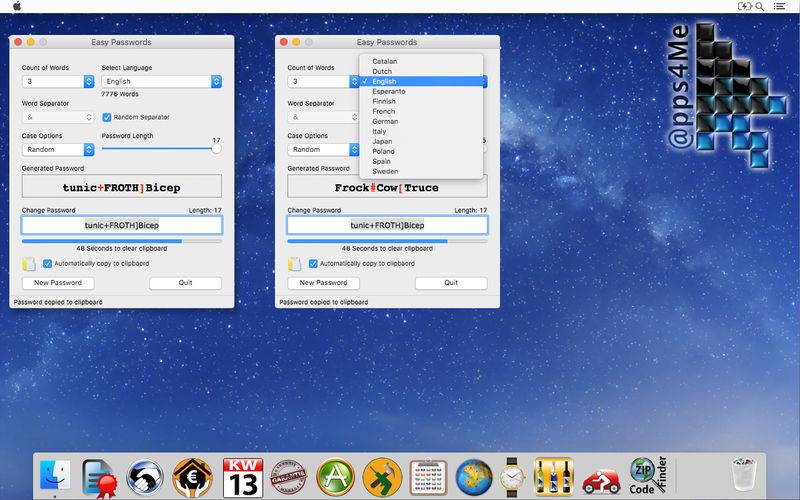The width and height of the screenshot is (800, 500).
Task: Toggle Random Separator checkbox in the left window
Action: pos(107,117)
